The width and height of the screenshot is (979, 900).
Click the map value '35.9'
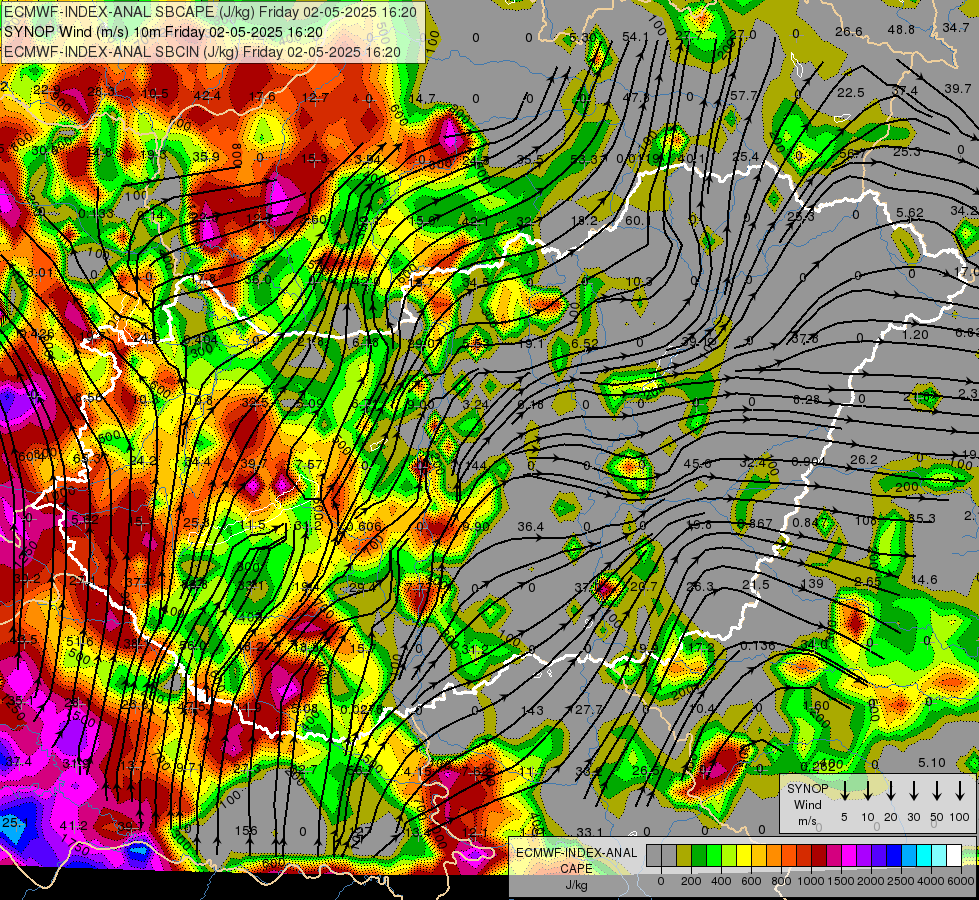click(206, 156)
